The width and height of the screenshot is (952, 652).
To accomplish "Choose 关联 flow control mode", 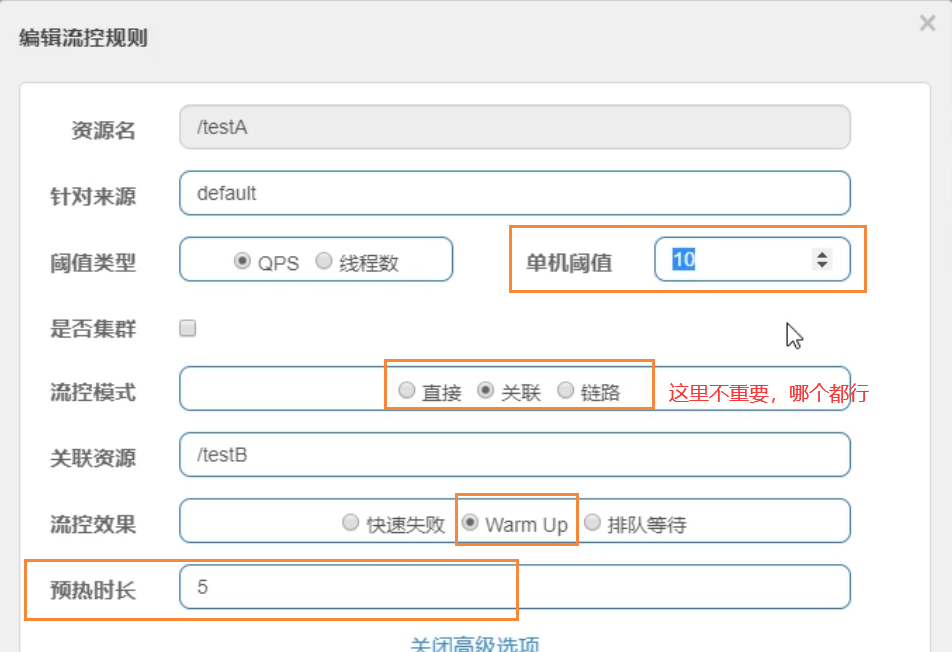I will tap(485, 390).
